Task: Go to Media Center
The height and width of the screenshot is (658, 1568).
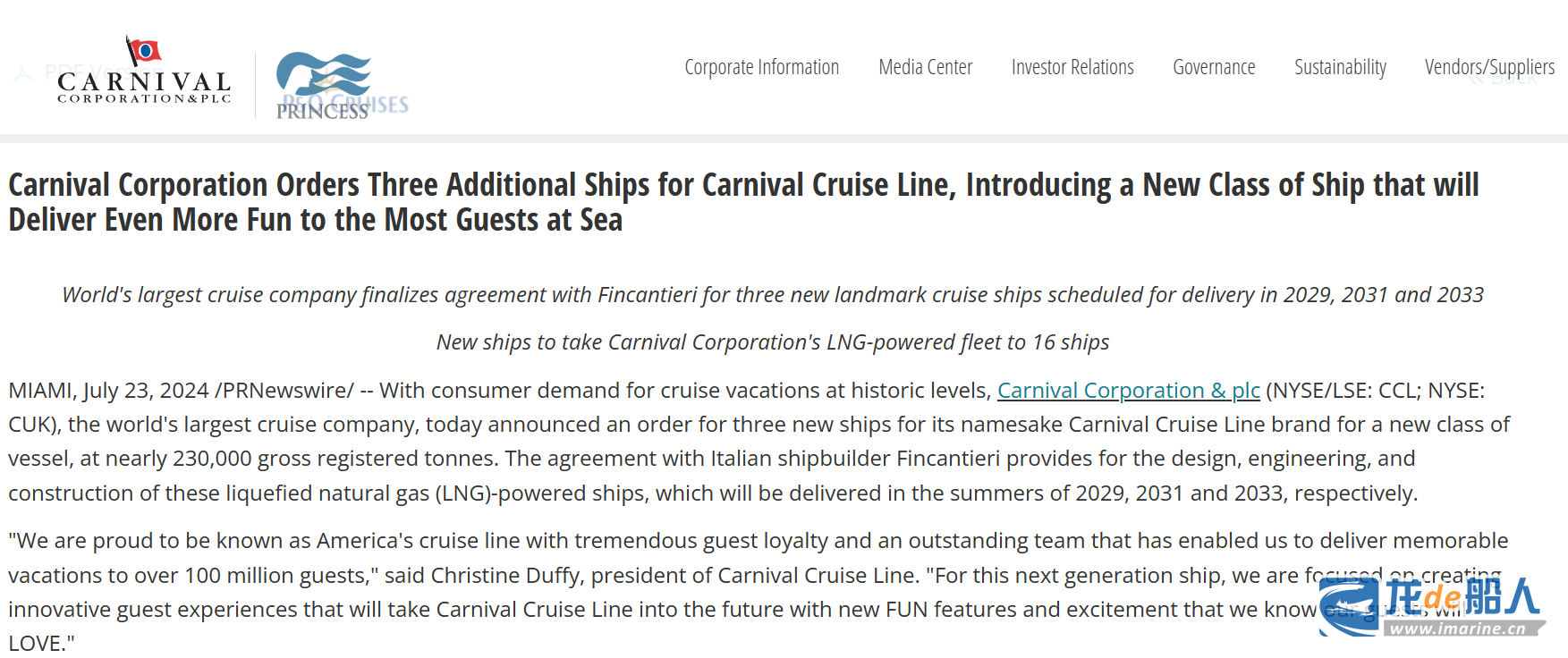Action: click(x=925, y=67)
